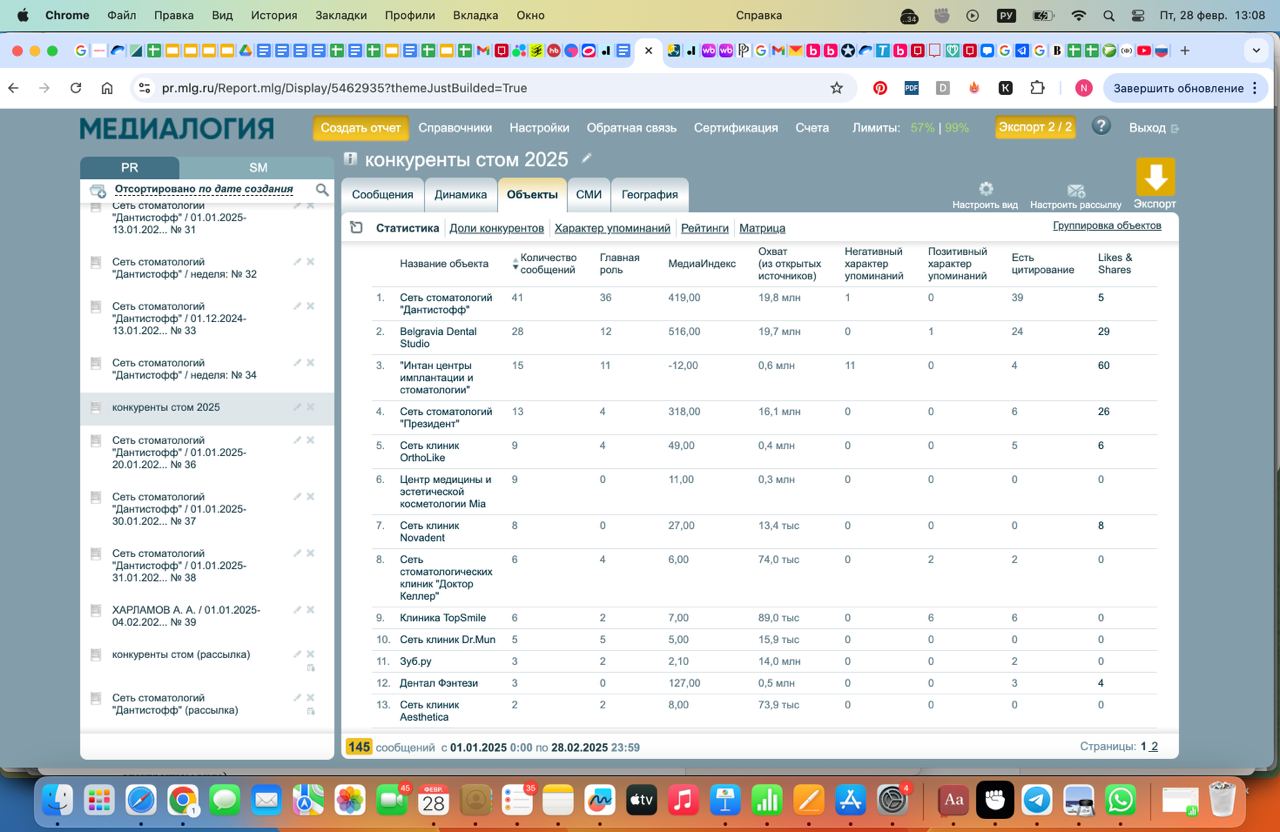
Task: Delete the ХАРЛАМОВ А. А. report with X icon
Action: pyautogui.click(x=310, y=610)
